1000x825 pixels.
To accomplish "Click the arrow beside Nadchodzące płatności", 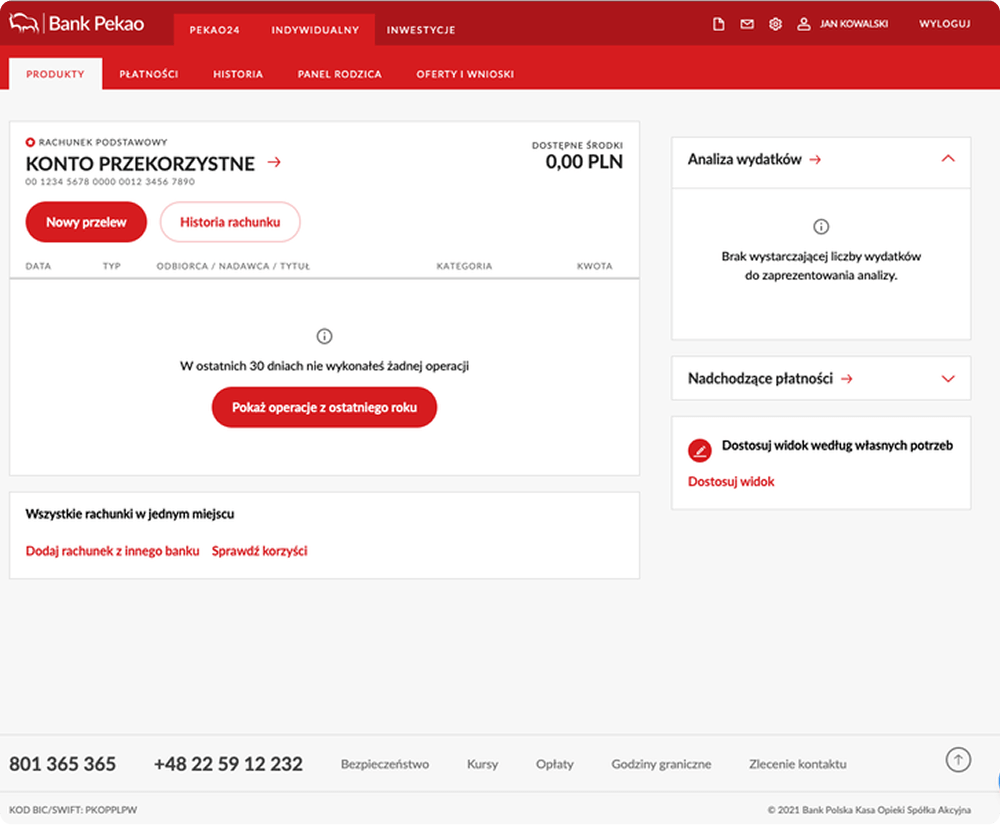I will [x=846, y=379].
